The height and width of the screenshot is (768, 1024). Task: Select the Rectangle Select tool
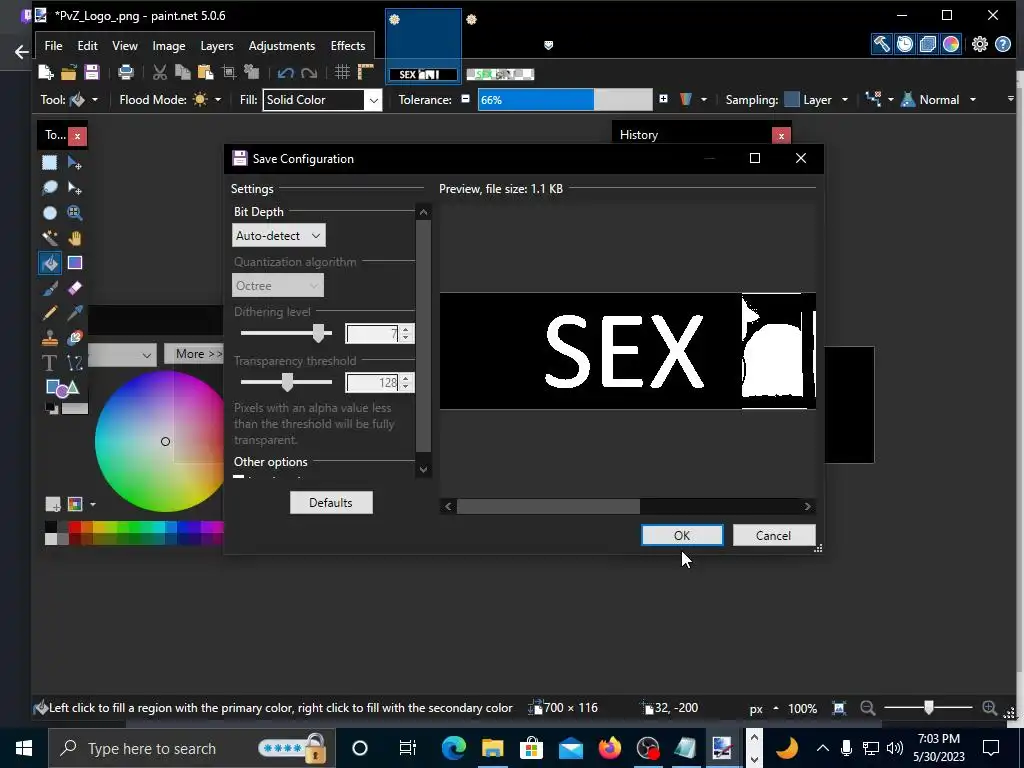50,163
